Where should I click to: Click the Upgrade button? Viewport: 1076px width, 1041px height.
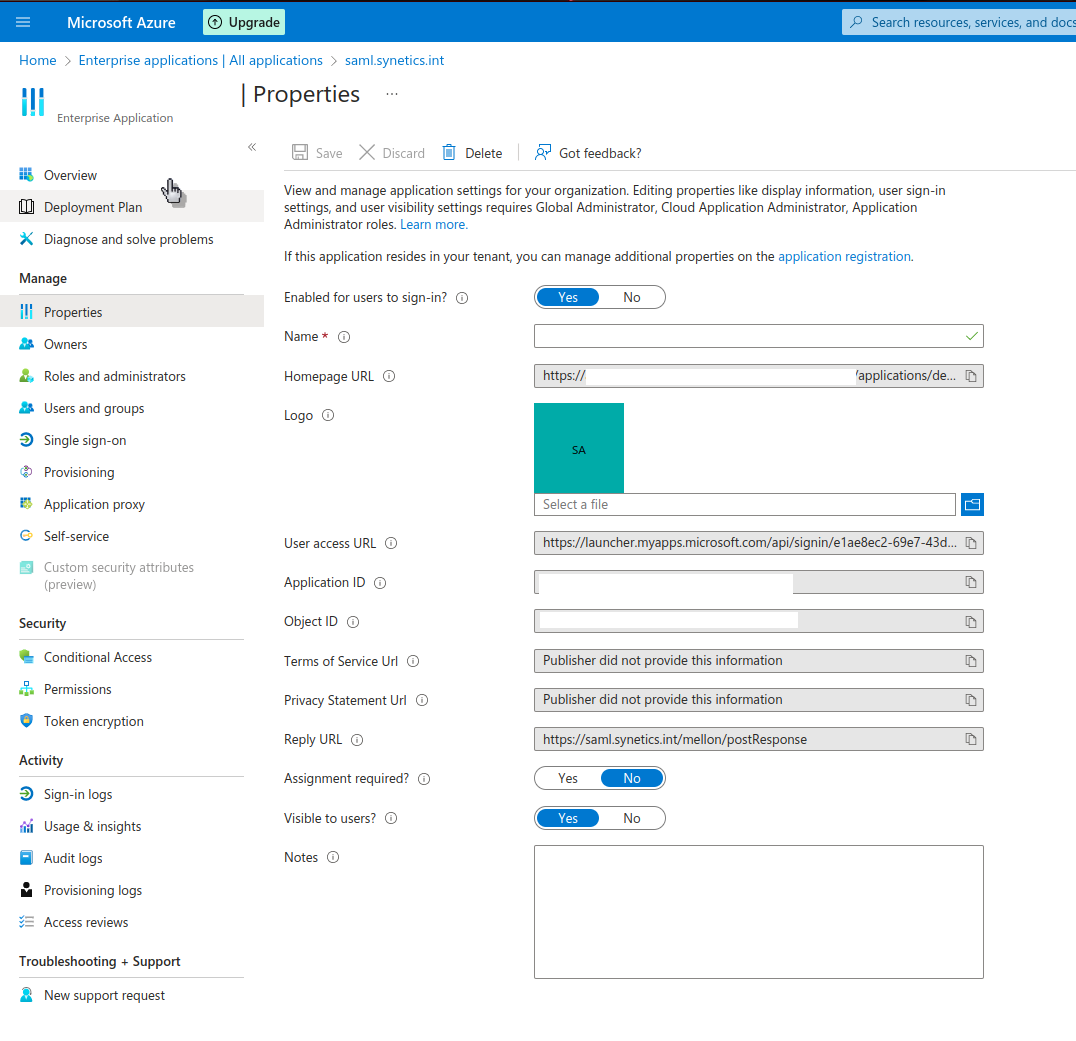(244, 22)
